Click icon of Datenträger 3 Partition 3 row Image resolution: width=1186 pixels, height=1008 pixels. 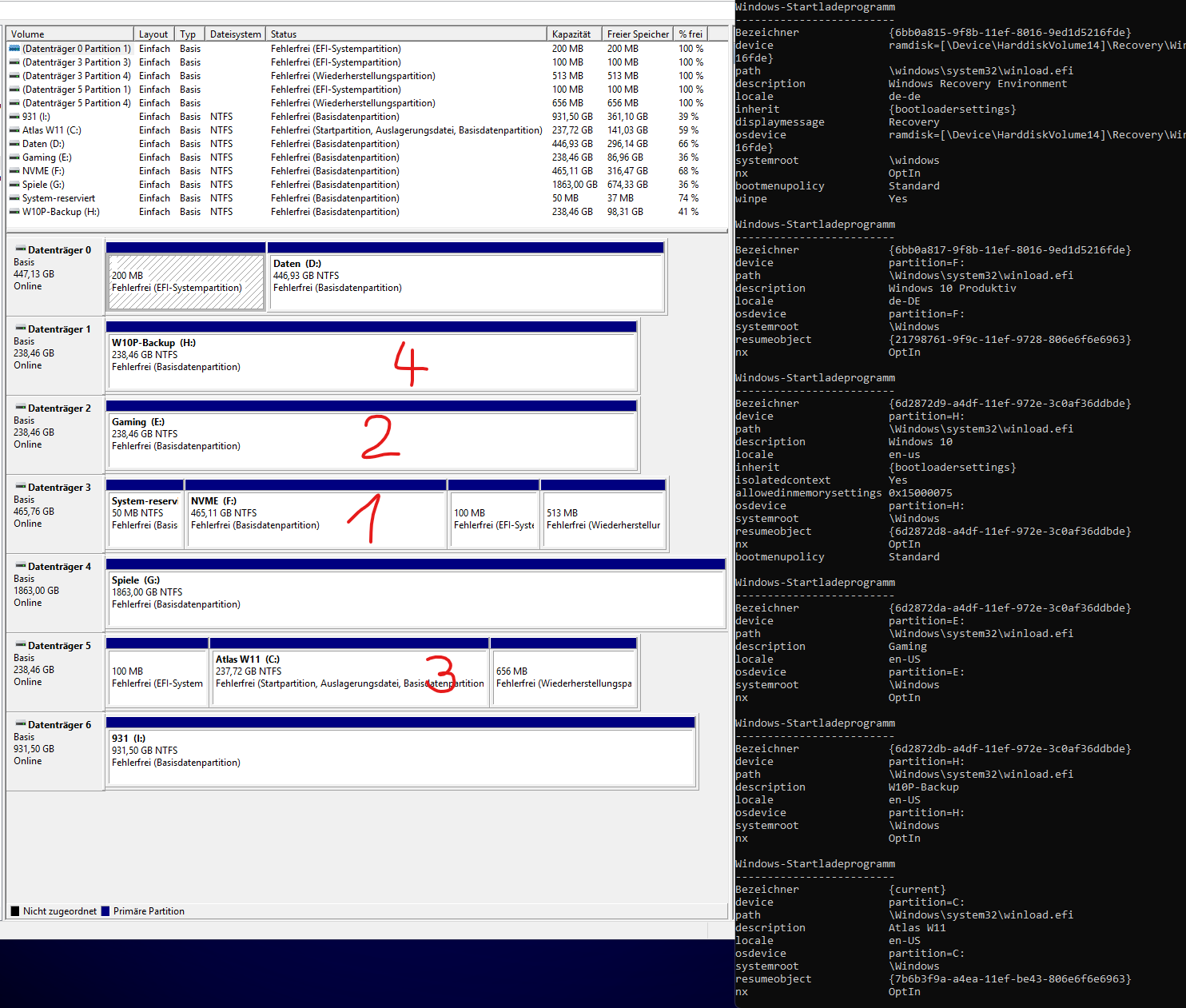pos(14,62)
